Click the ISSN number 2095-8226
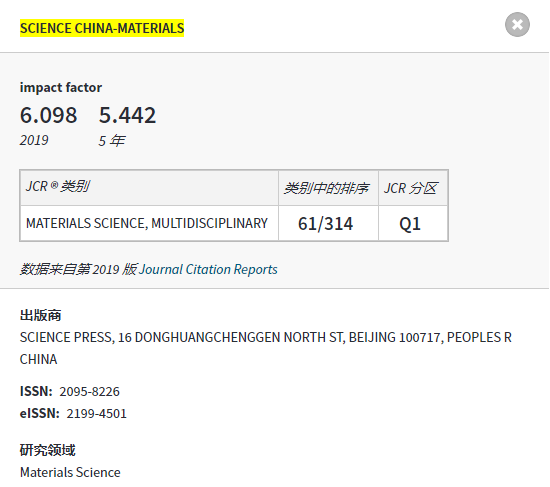Image resolution: width=550 pixels, height=487 pixels. click(x=89, y=392)
